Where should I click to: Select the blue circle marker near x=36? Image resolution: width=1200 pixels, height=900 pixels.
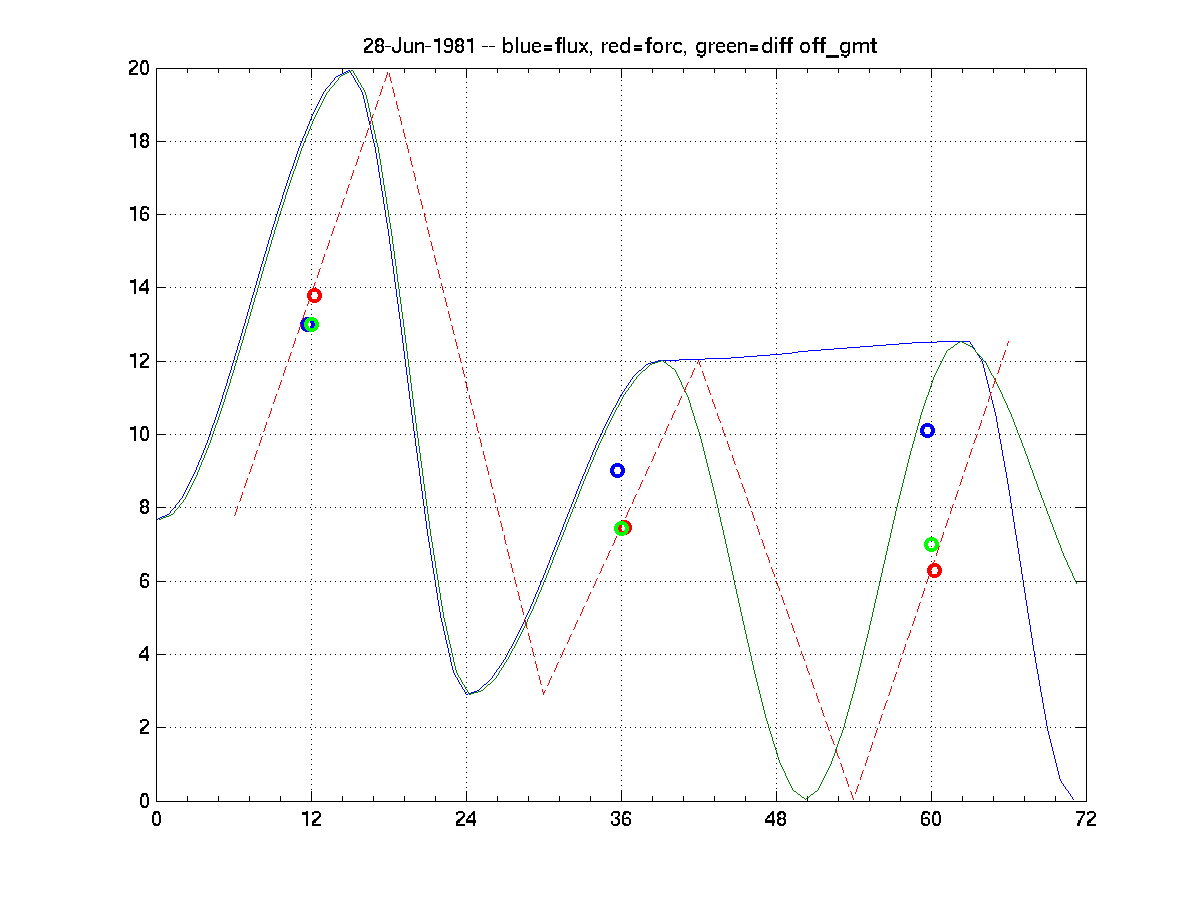[x=617, y=470]
